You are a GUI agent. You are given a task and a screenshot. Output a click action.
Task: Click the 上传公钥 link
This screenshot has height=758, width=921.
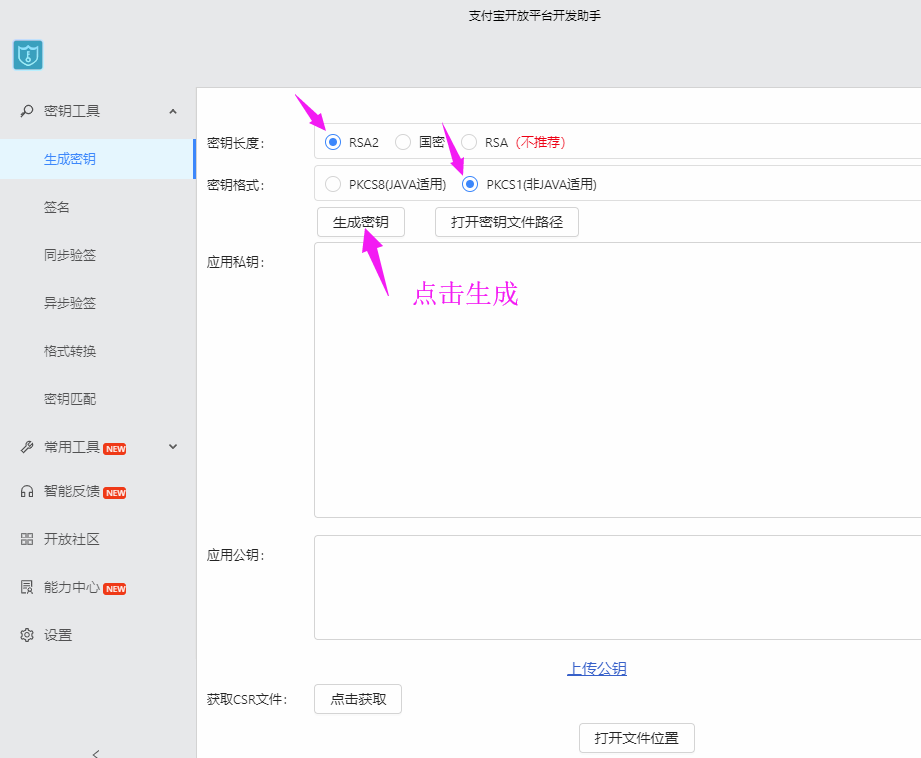pyautogui.click(x=597, y=669)
